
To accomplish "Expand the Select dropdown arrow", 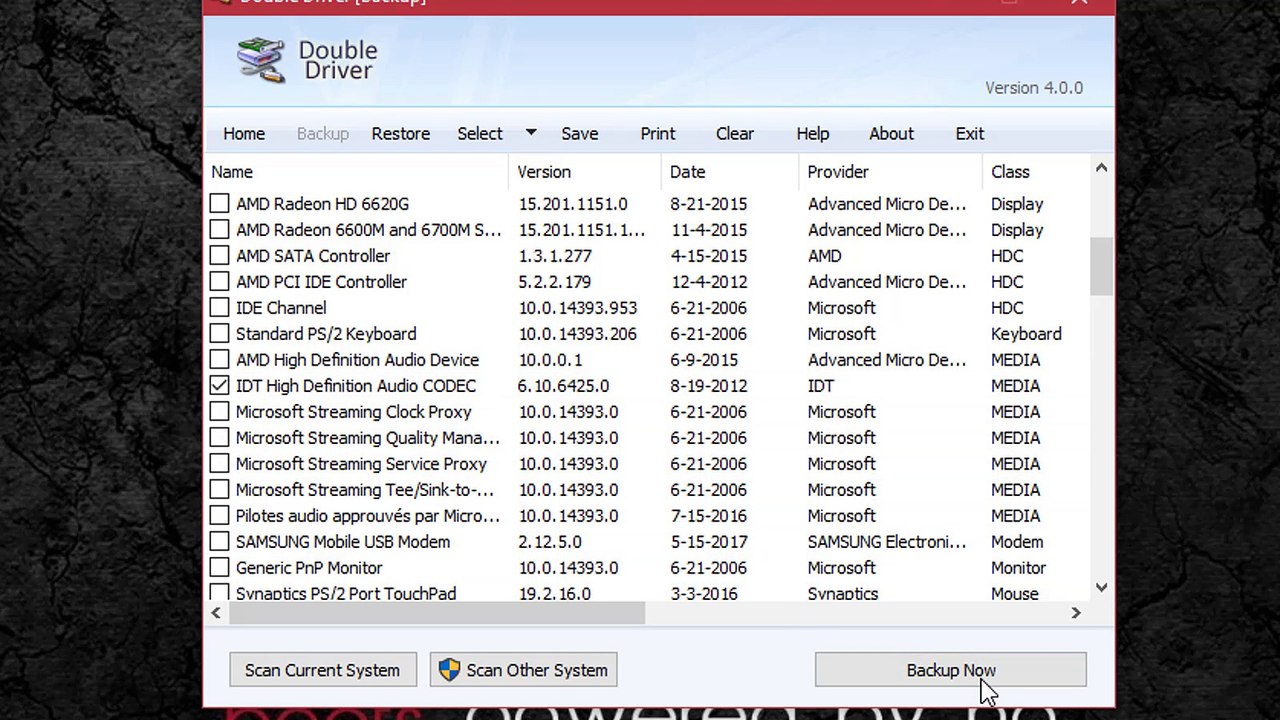I will [531, 133].
